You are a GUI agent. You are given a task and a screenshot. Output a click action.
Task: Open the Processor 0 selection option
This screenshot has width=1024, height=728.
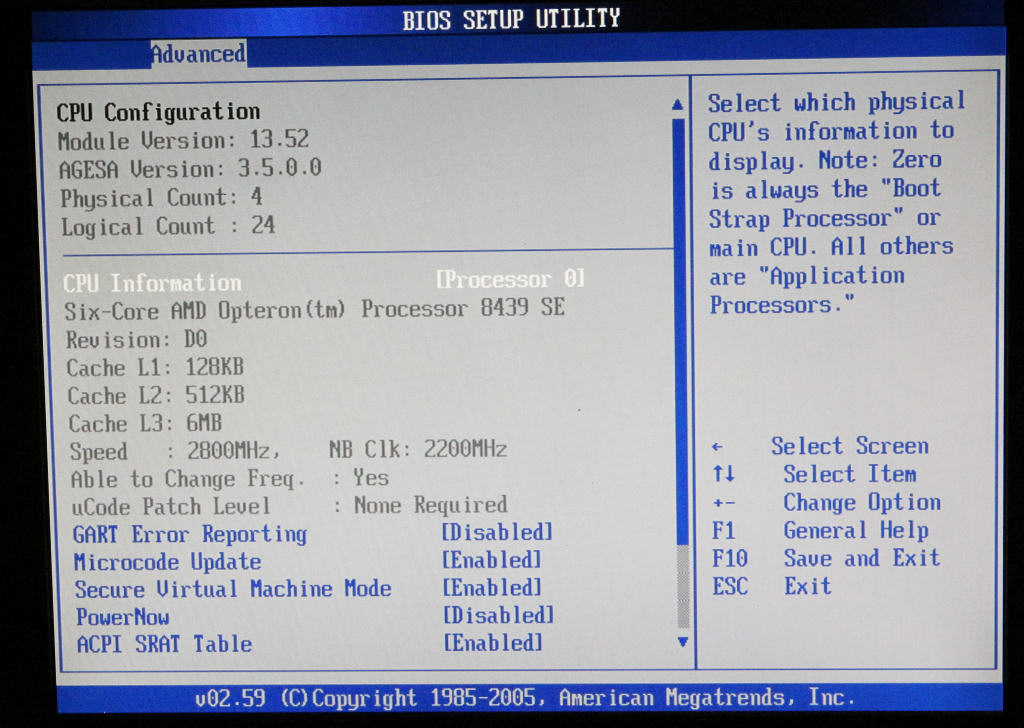[x=510, y=279]
